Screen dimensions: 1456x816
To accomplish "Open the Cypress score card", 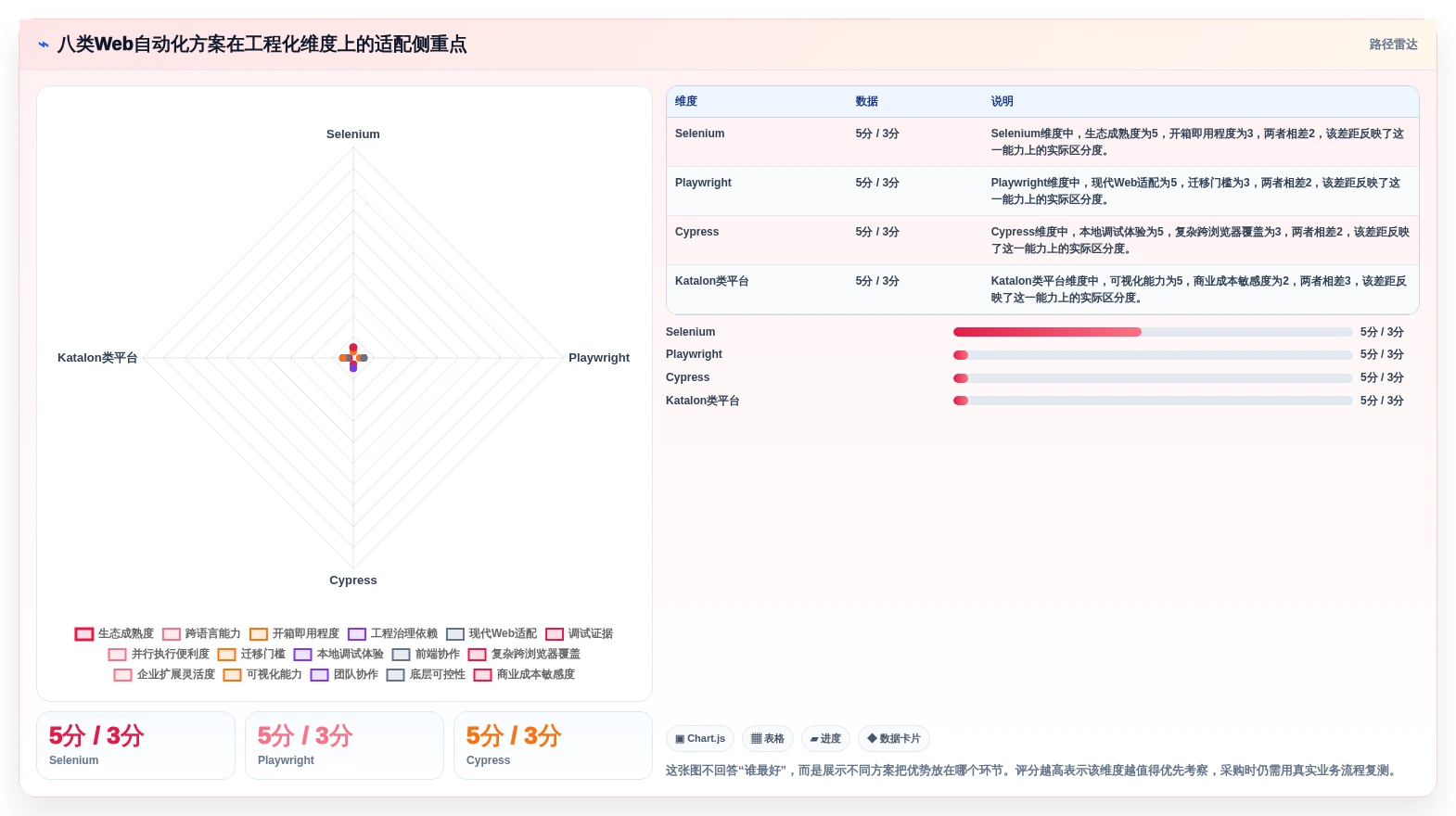I will click(x=553, y=746).
